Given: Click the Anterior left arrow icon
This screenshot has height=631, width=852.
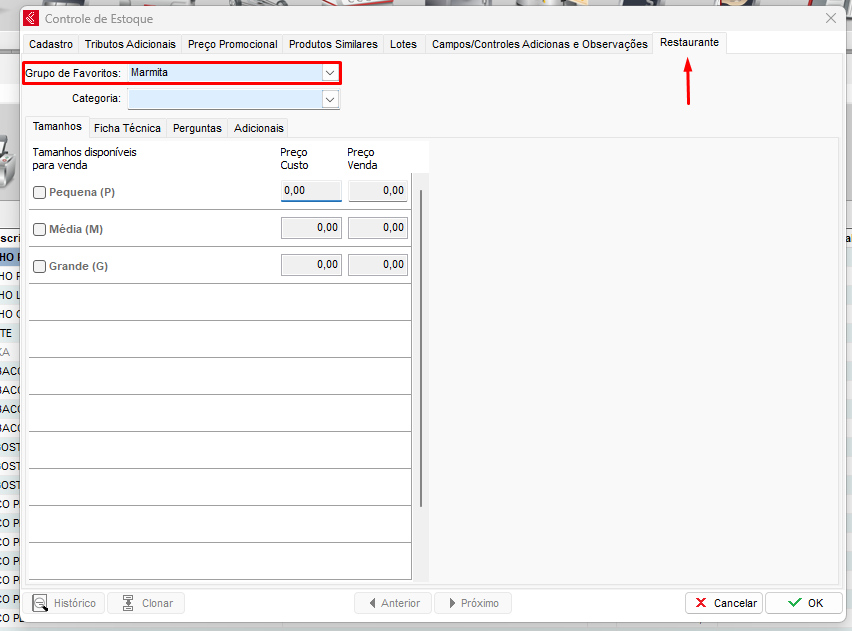Looking at the screenshot, I should point(372,603).
